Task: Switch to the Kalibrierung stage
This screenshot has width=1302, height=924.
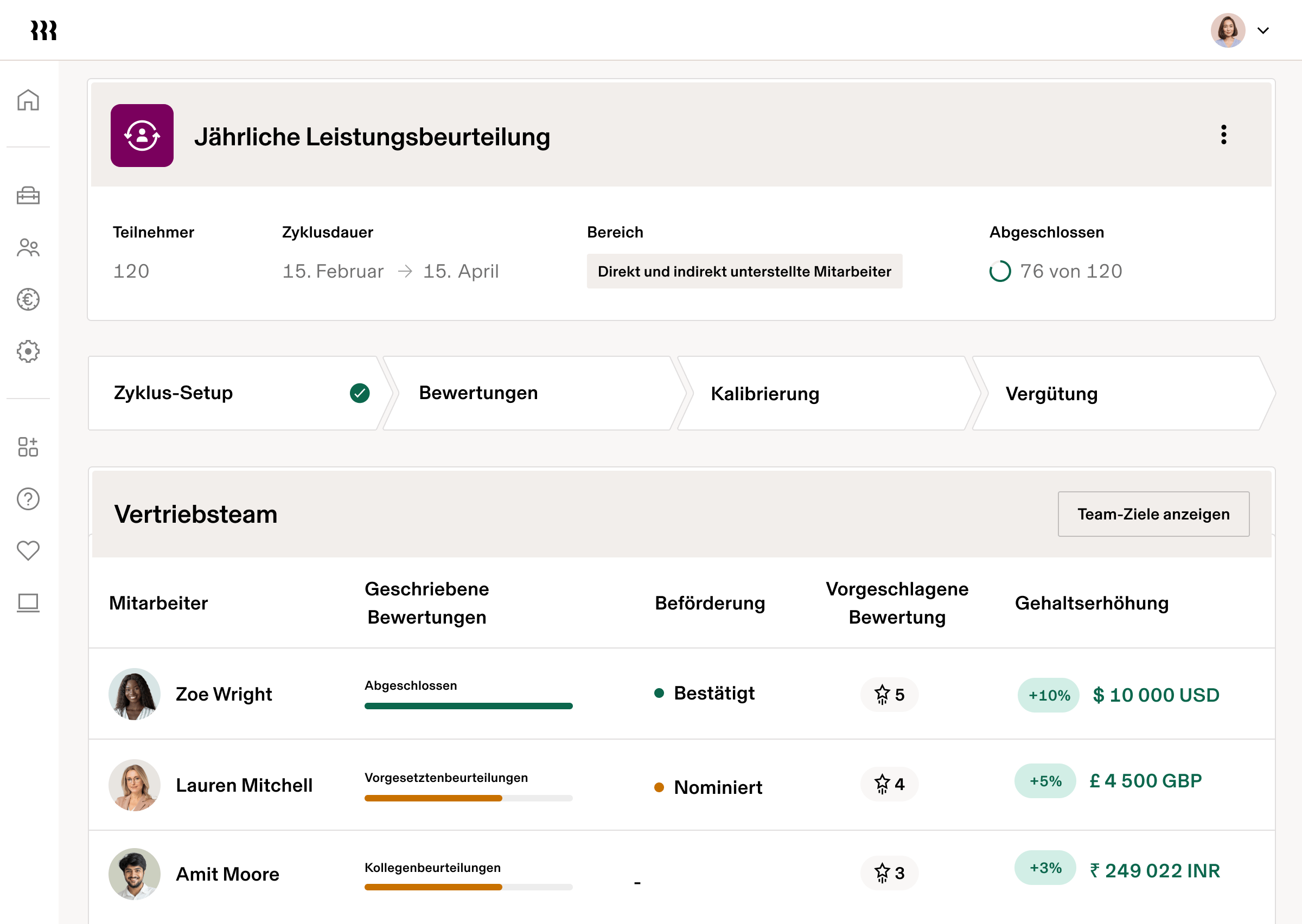Action: point(765,393)
